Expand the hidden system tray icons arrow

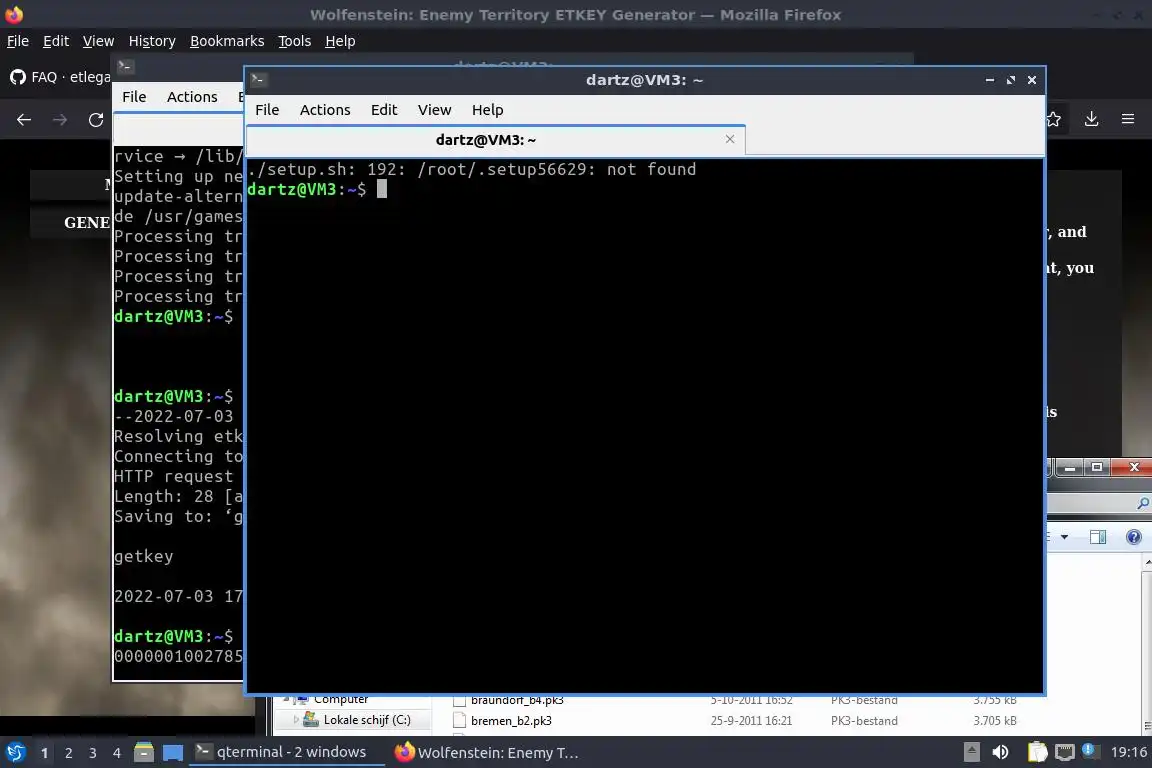[971, 752]
